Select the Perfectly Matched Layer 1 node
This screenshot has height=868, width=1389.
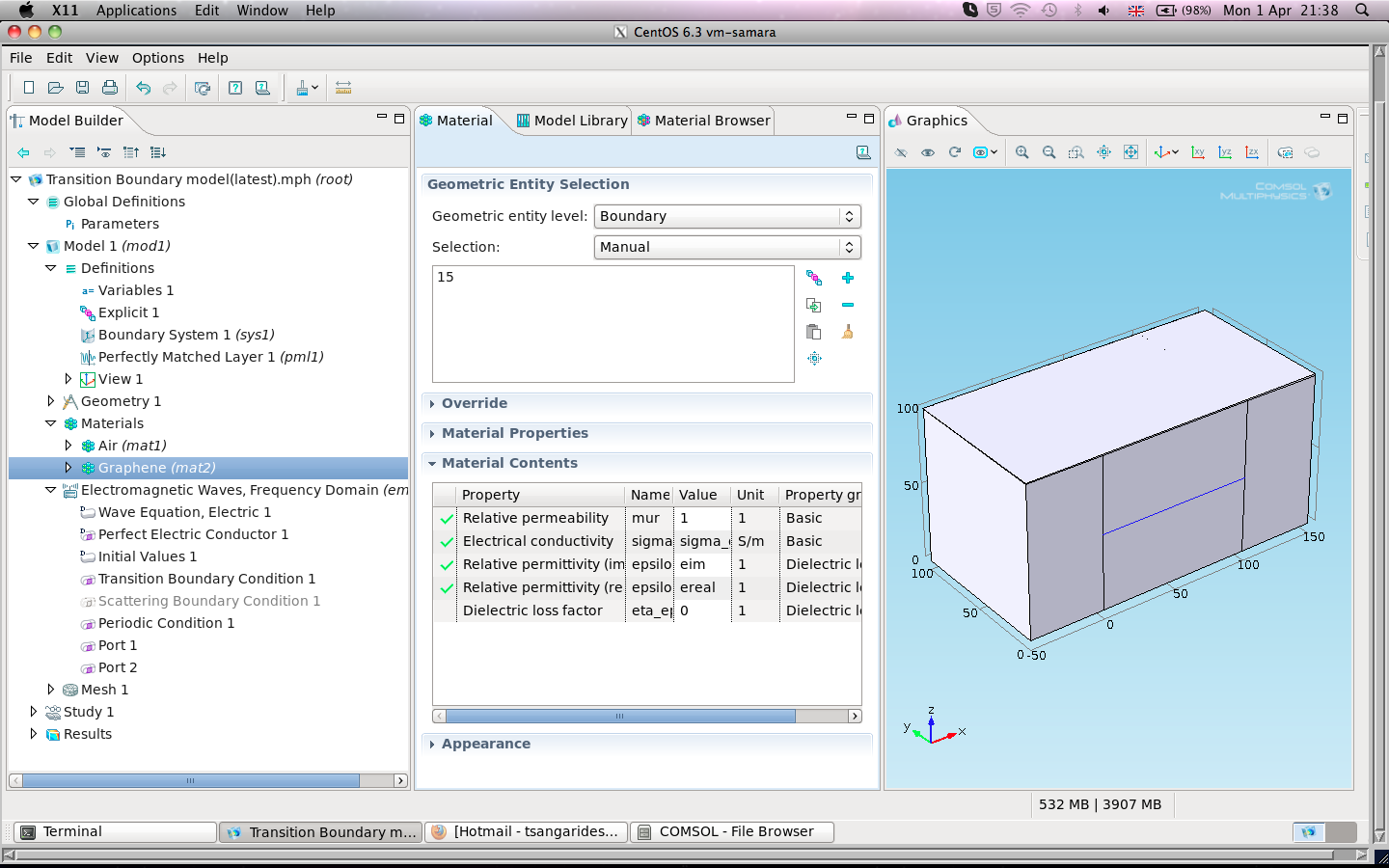point(210,357)
